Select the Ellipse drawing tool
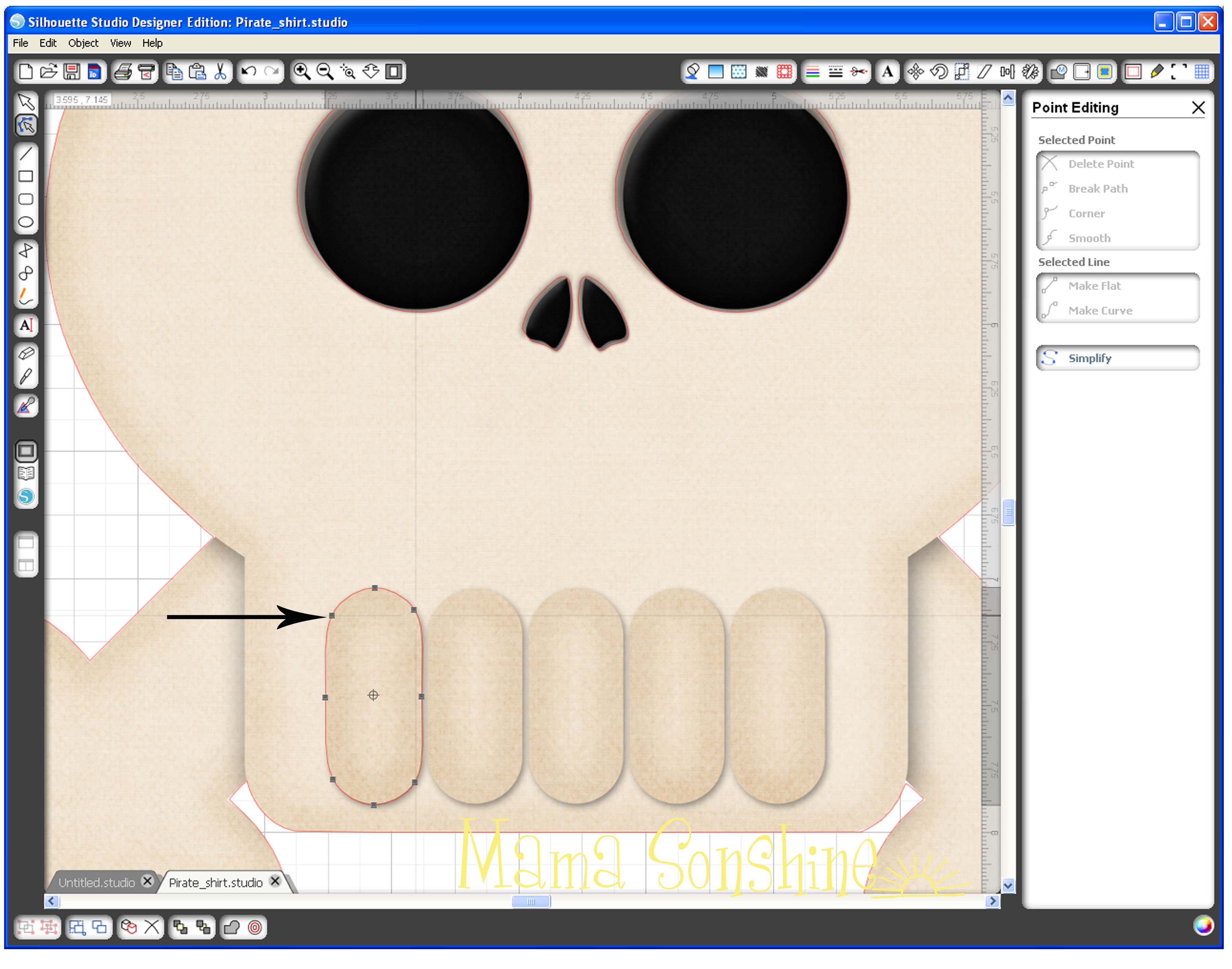This screenshot has height=969, width=1232. coord(26,222)
